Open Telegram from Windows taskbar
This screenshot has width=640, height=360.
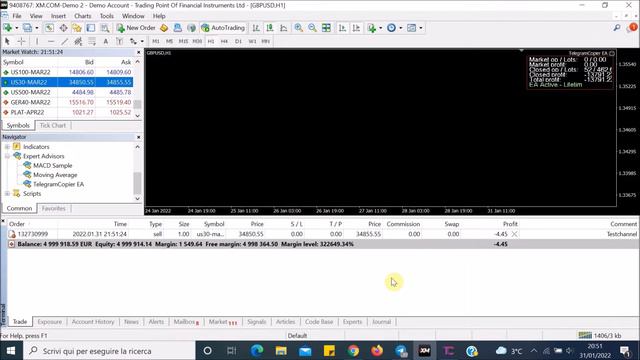click(x=401, y=351)
